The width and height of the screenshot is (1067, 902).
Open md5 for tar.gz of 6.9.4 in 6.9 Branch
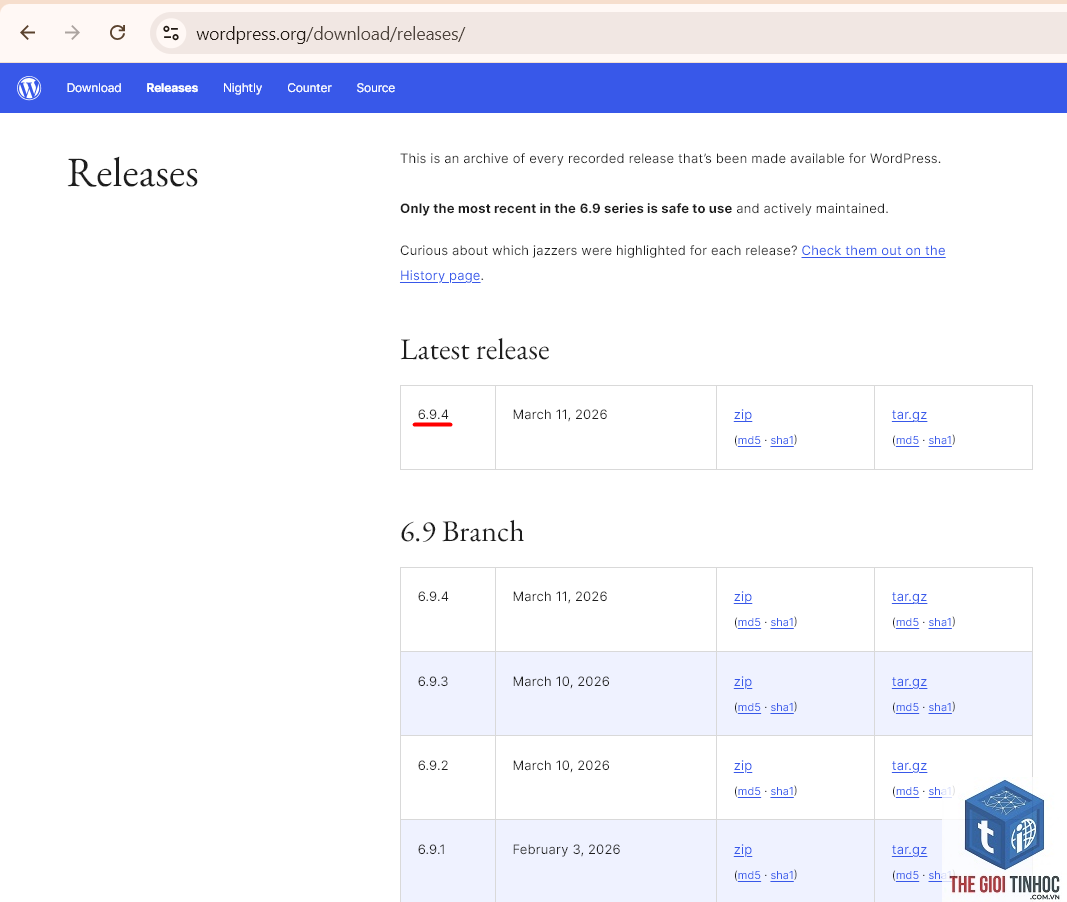[907, 622]
